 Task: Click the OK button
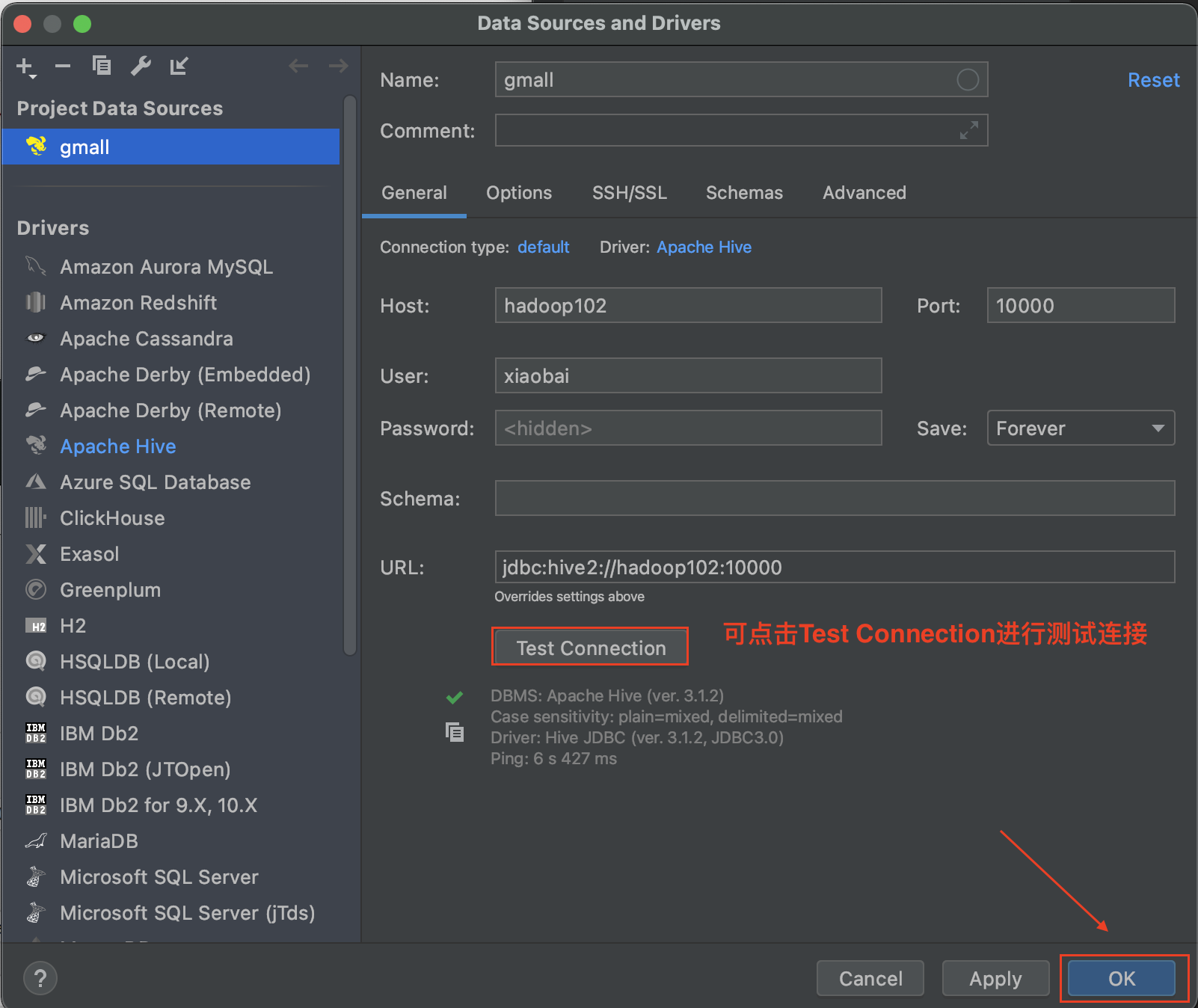[1122, 978]
